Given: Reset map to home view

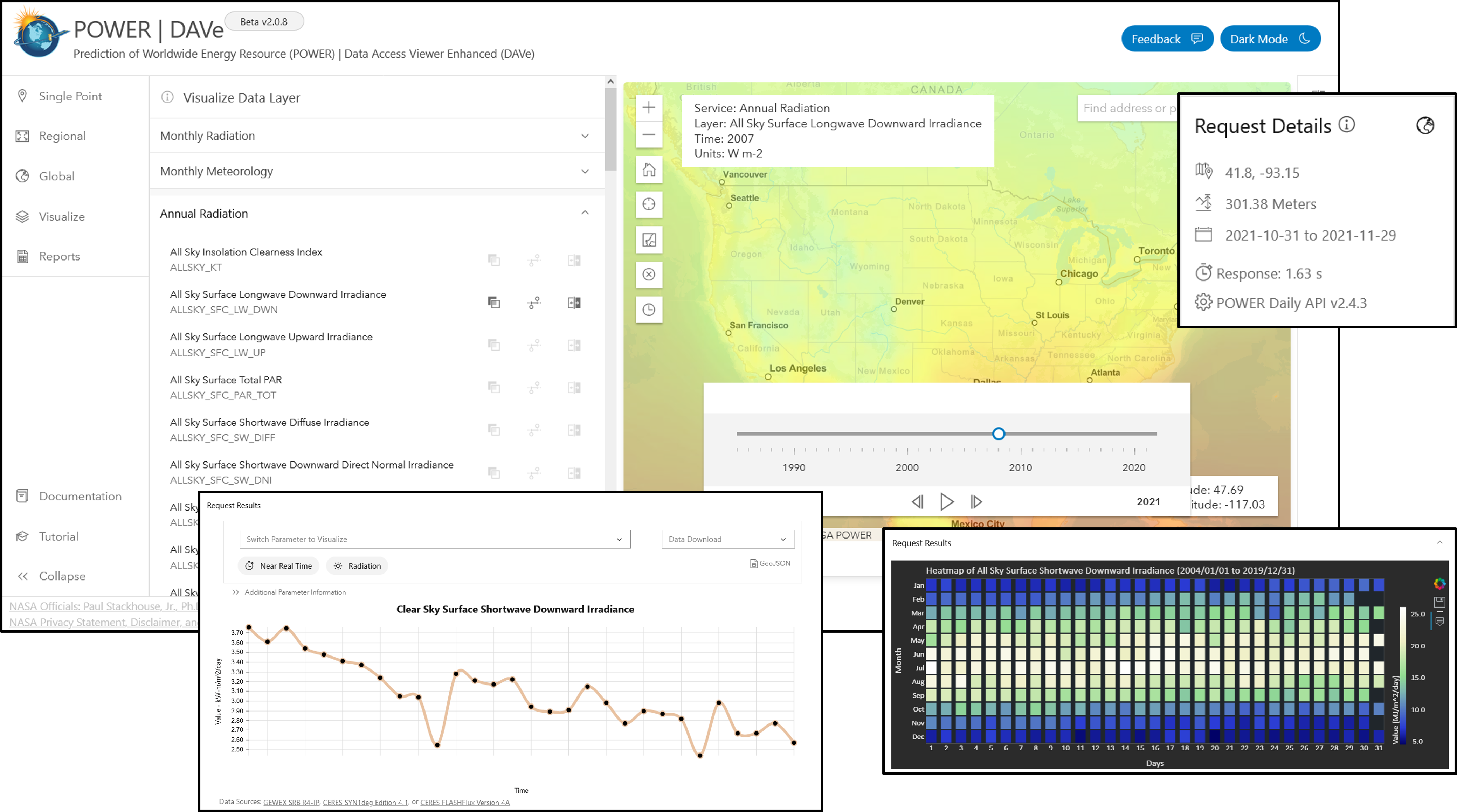Looking at the screenshot, I should [649, 169].
